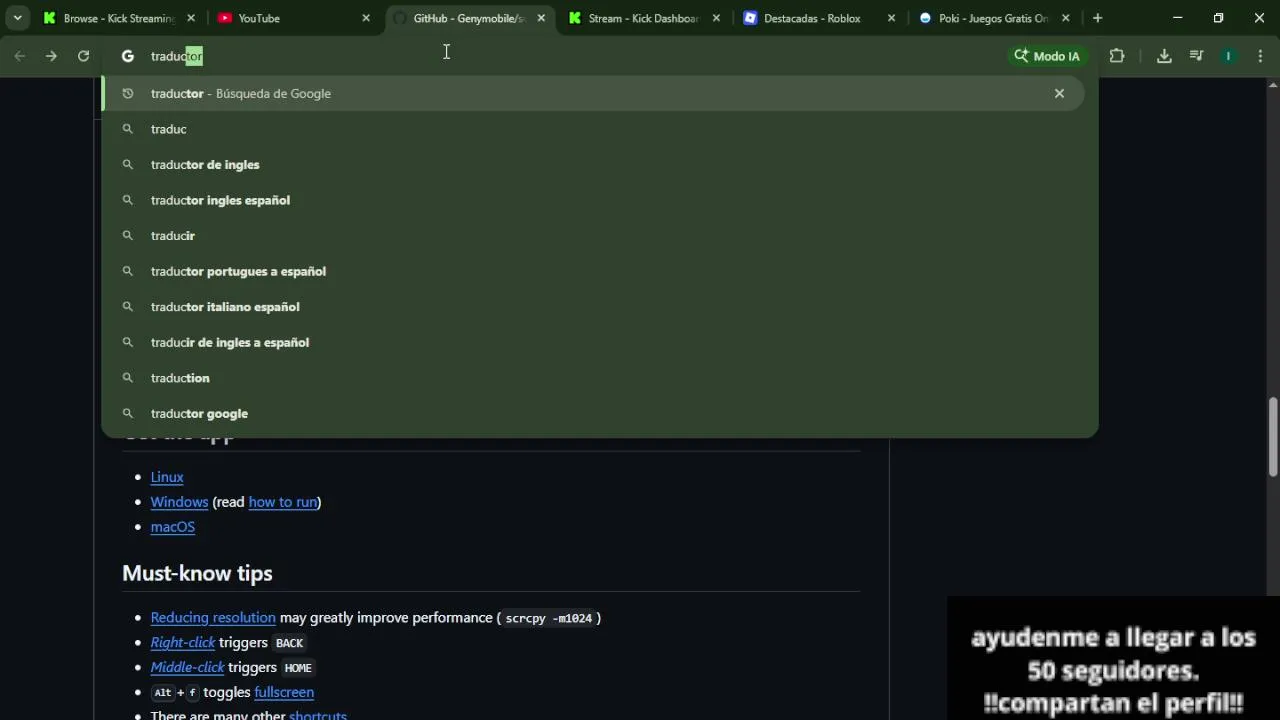The height and width of the screenshot is (720, 1280).
Task: Select 'traducir de ingles a español' suggestion
Action: (x=594, y=342)
